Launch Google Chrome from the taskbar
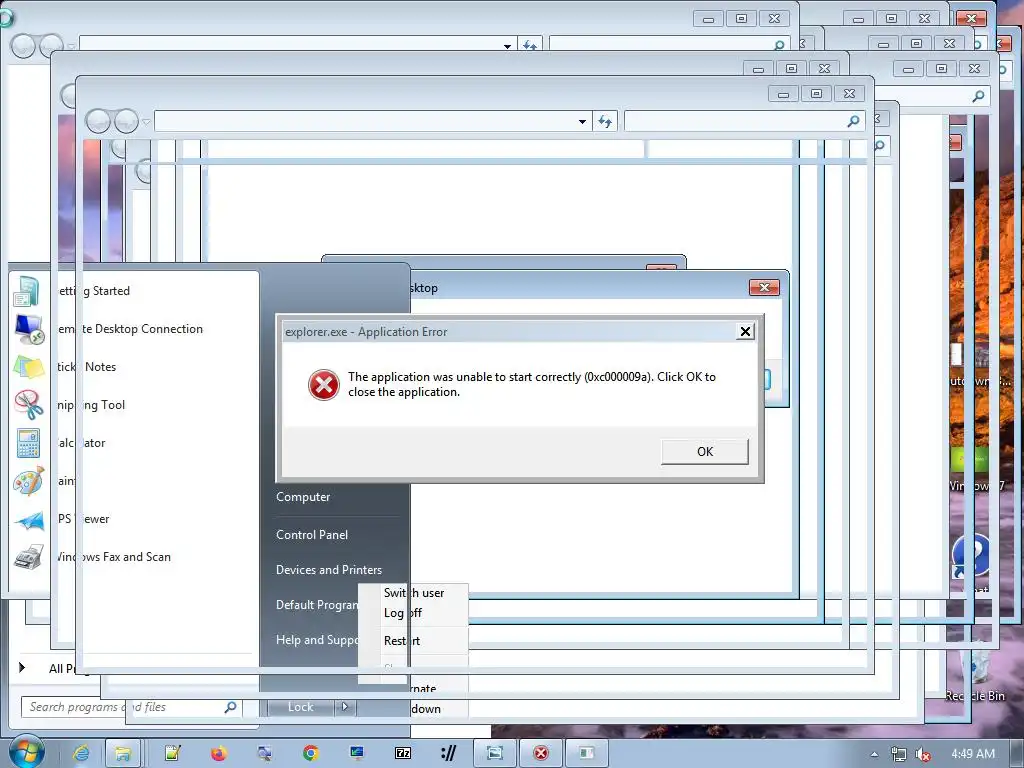 (x=310, y=753)
